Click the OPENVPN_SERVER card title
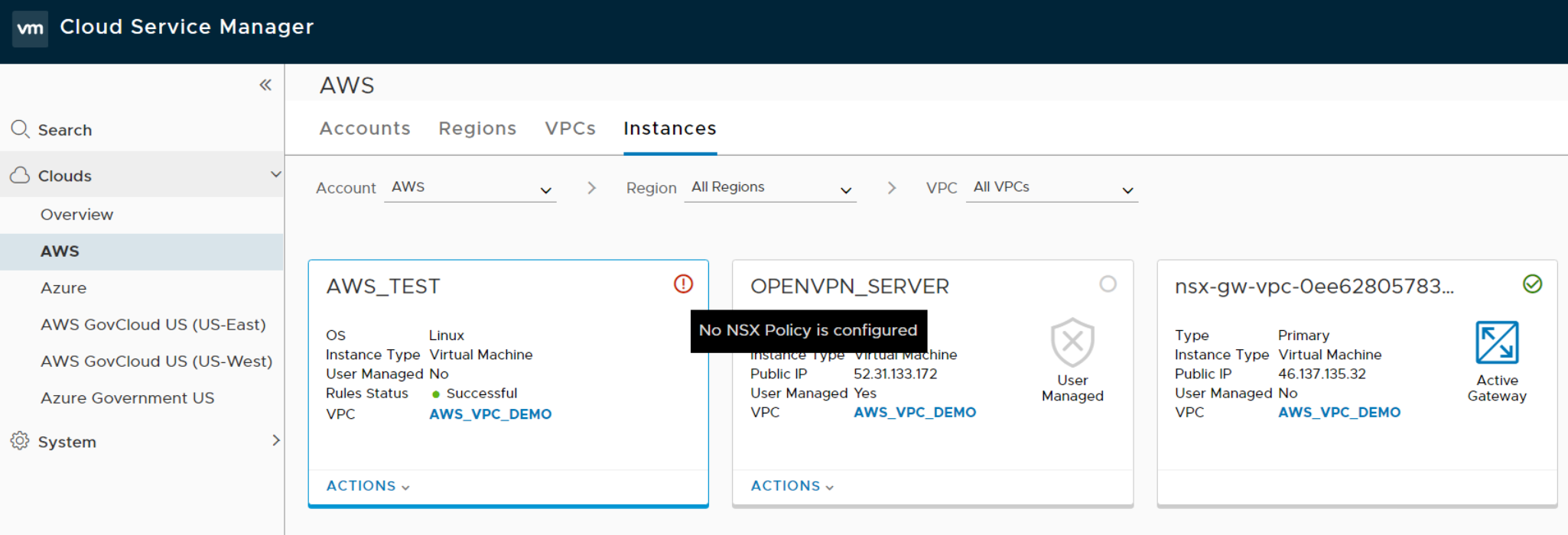Viewport: 1568px width, 535px height. coord(850,287)
